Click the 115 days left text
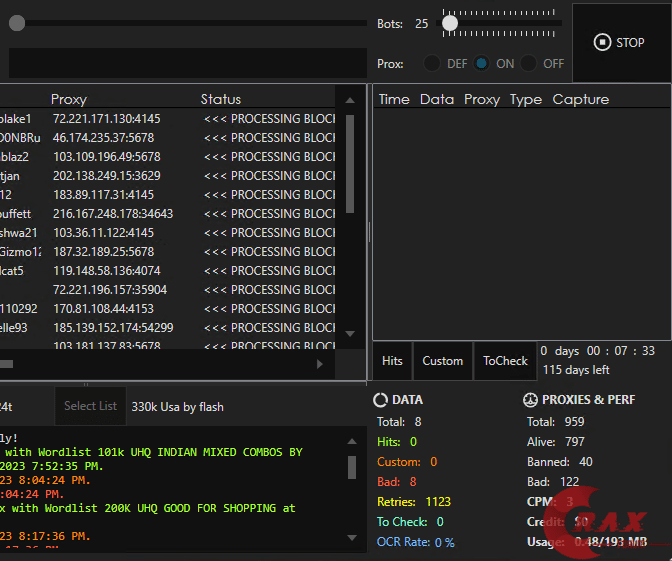Image resolution: width=672 pixels, height=561 pixels. click(x=576, y=370)
